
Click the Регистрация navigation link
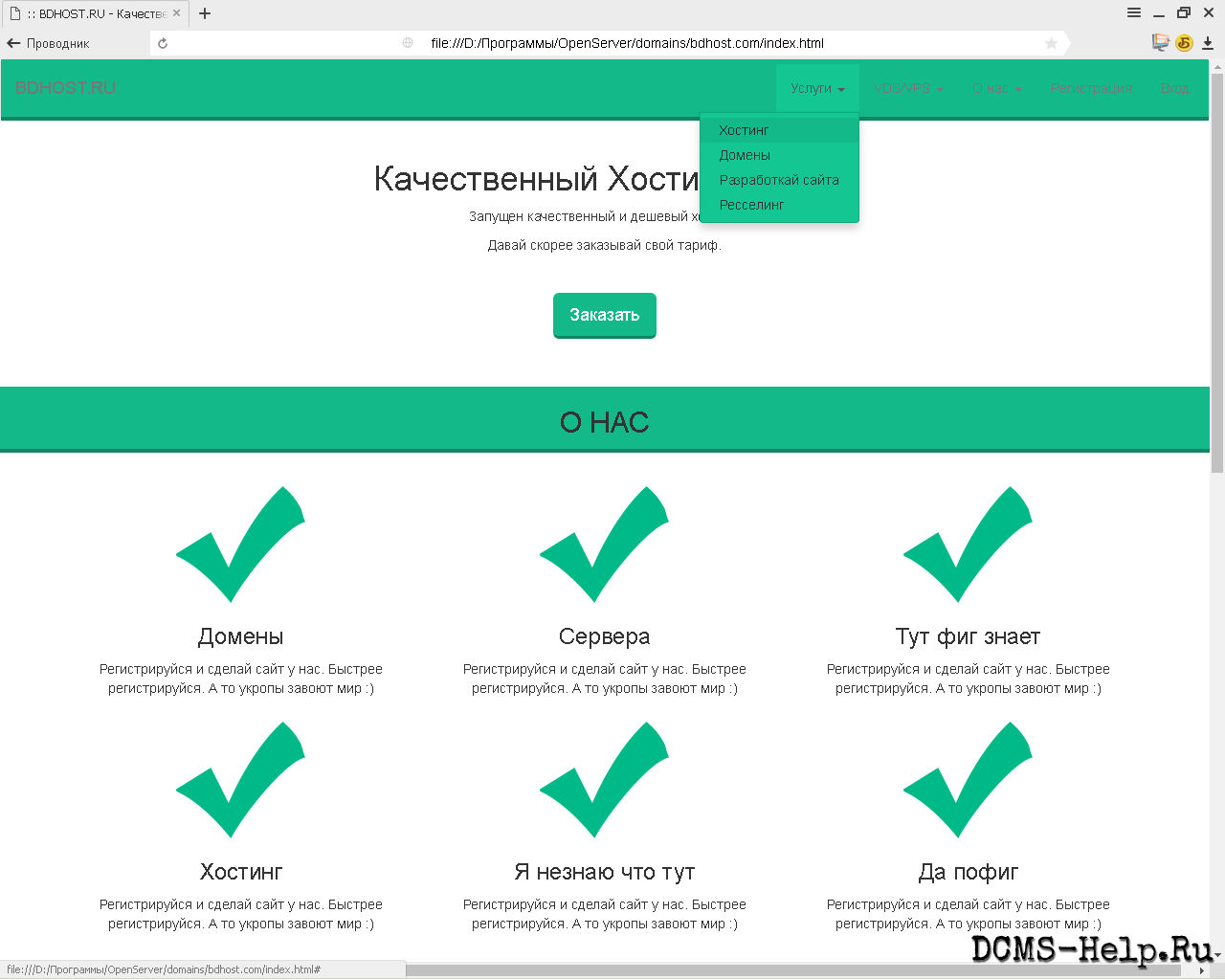1091,88
